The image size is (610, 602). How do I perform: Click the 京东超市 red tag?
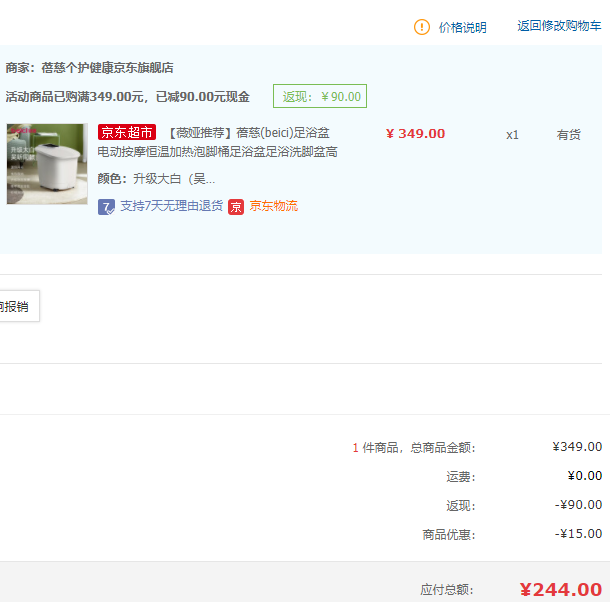[127, 132]
